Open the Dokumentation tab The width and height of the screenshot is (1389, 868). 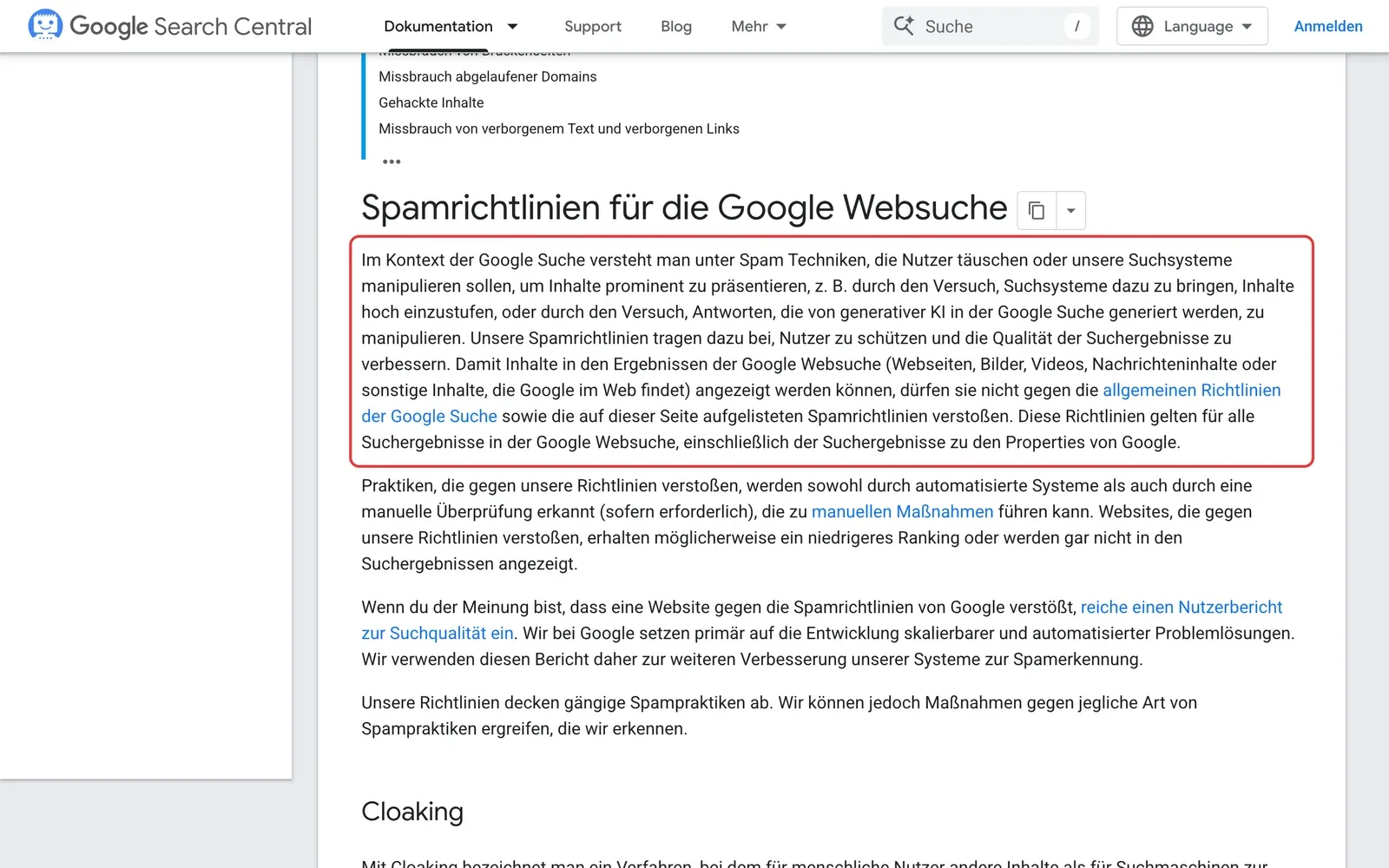click(x=438, y=26)
